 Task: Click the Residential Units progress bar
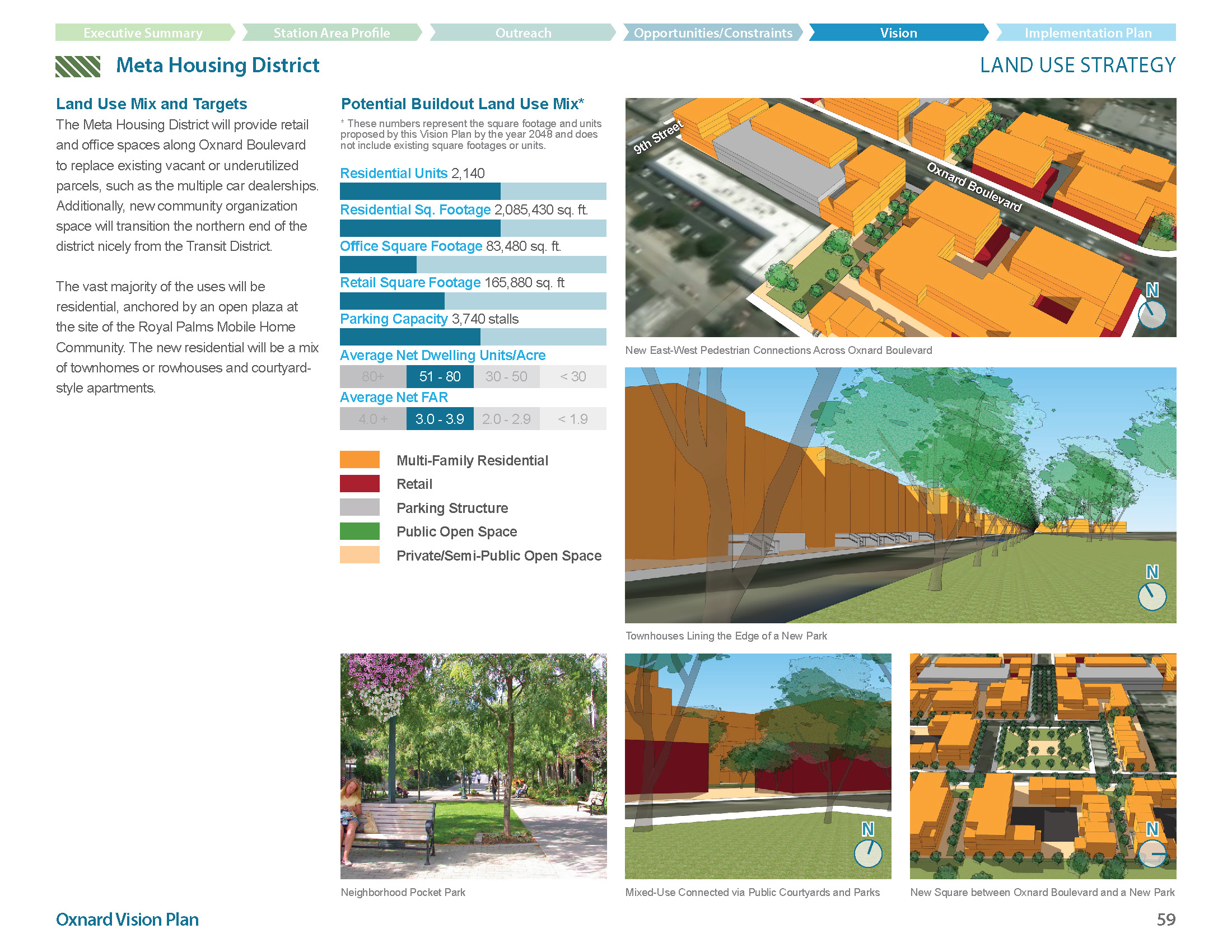pos(473,191)
